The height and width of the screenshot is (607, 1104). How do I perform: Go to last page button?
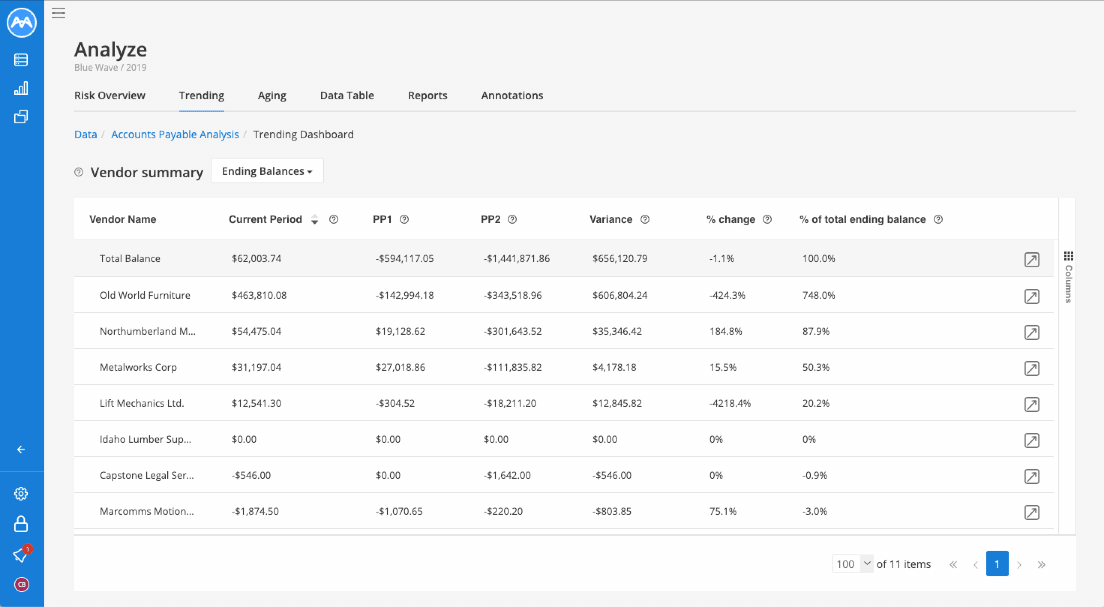[x=1041, y=564]
